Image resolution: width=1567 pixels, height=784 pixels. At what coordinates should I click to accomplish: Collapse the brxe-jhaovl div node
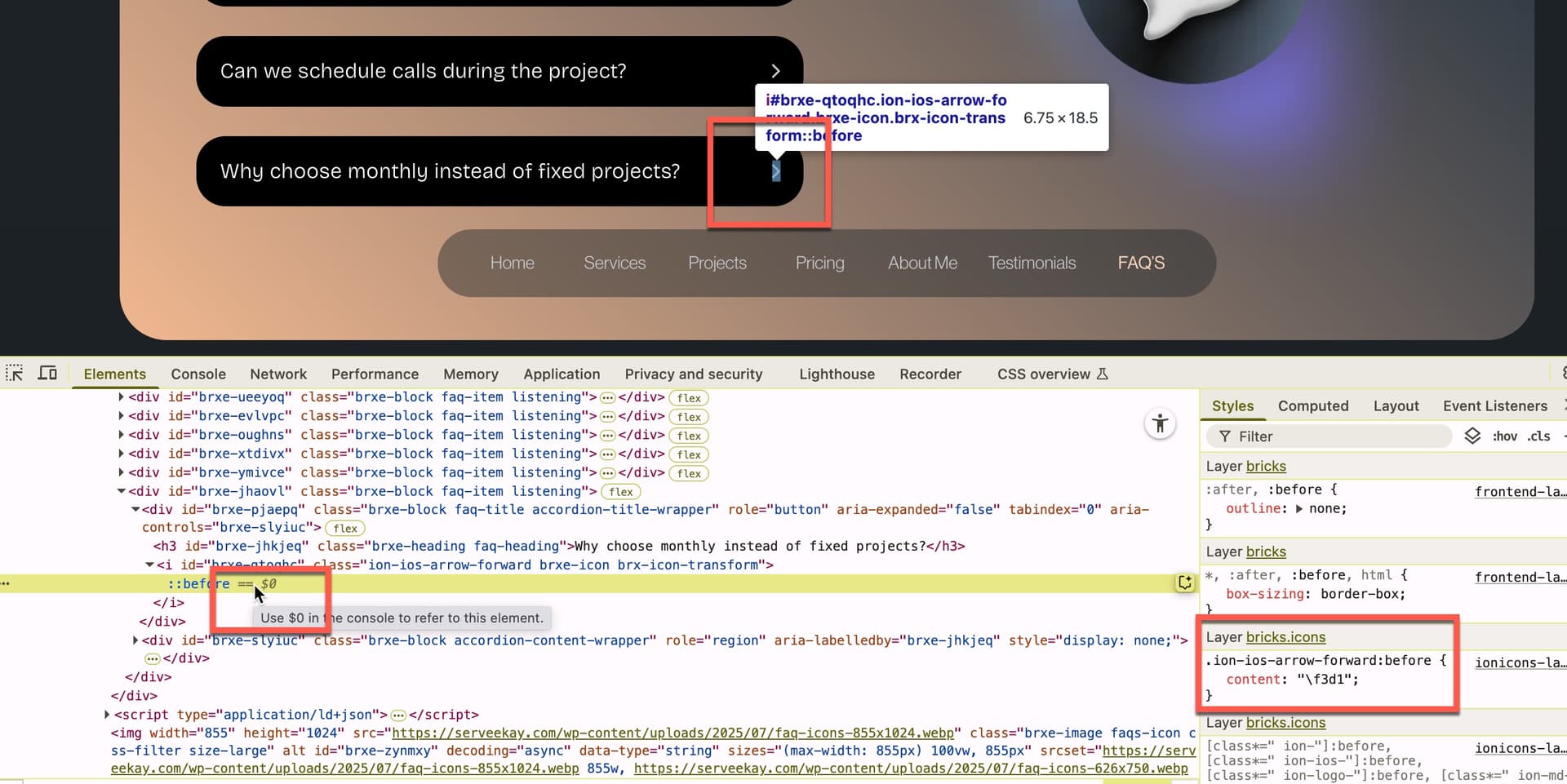pos(121,491)
